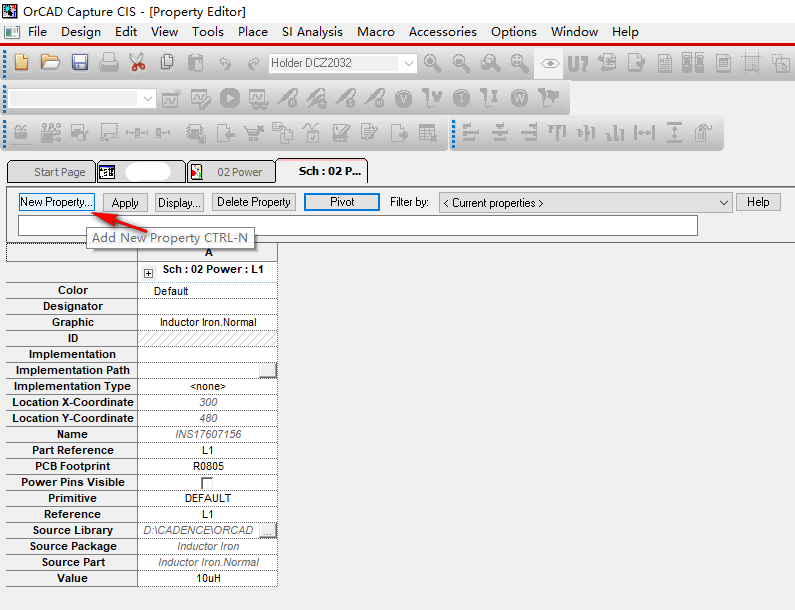The image size is (795, 610).
Task: Open the File menu
Action: (x=37, y=32)
